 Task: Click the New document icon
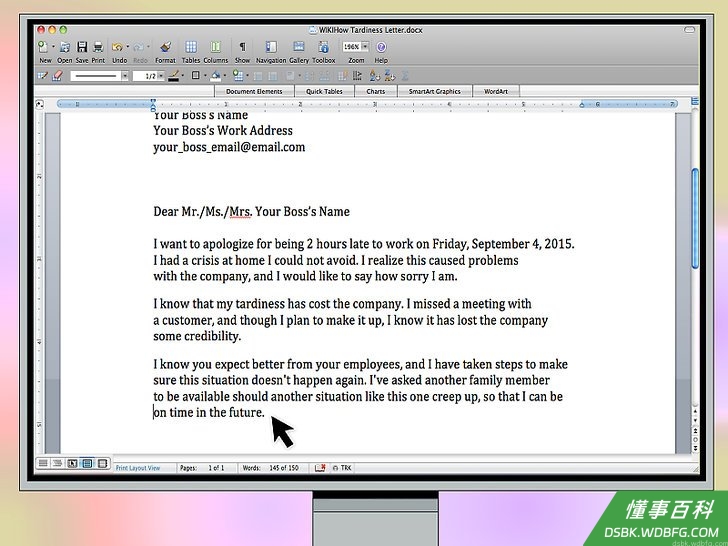(43, 47)
